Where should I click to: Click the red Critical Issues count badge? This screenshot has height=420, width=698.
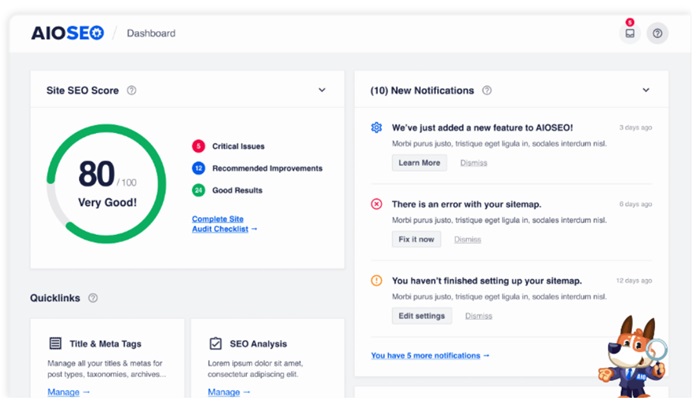tap(199, 146)
